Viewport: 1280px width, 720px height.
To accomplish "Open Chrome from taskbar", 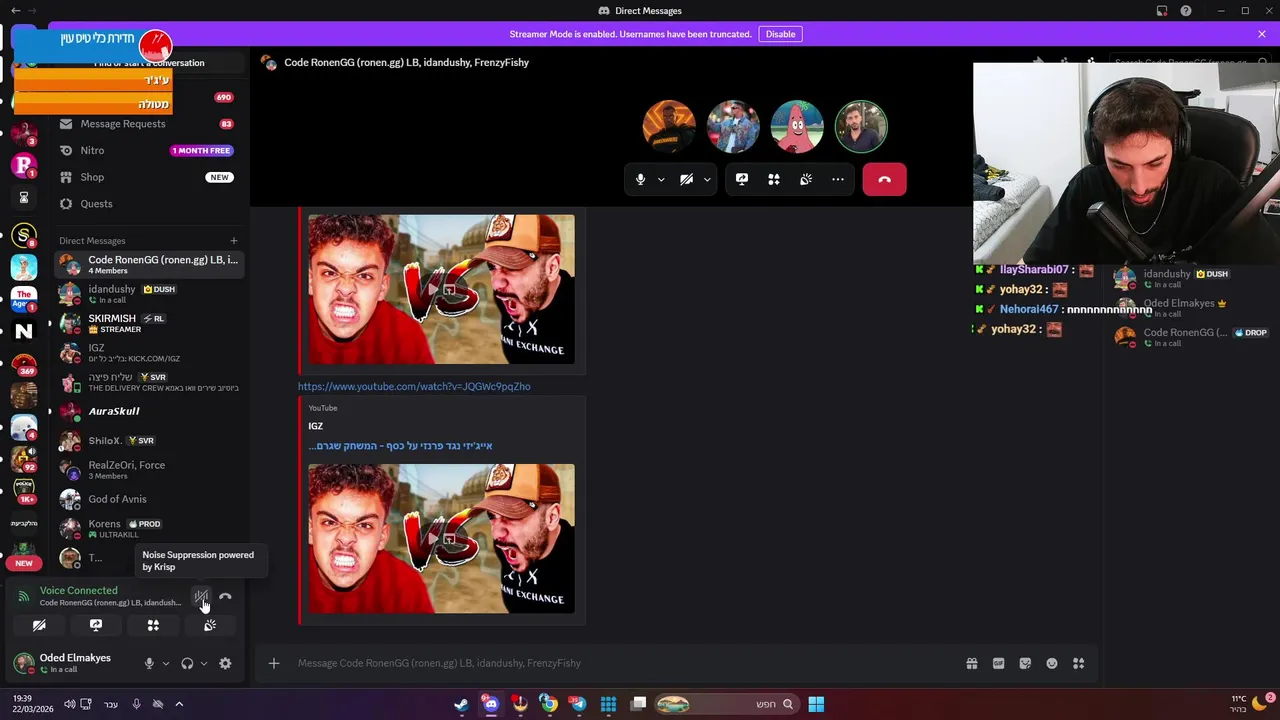I will pos(549,704).
